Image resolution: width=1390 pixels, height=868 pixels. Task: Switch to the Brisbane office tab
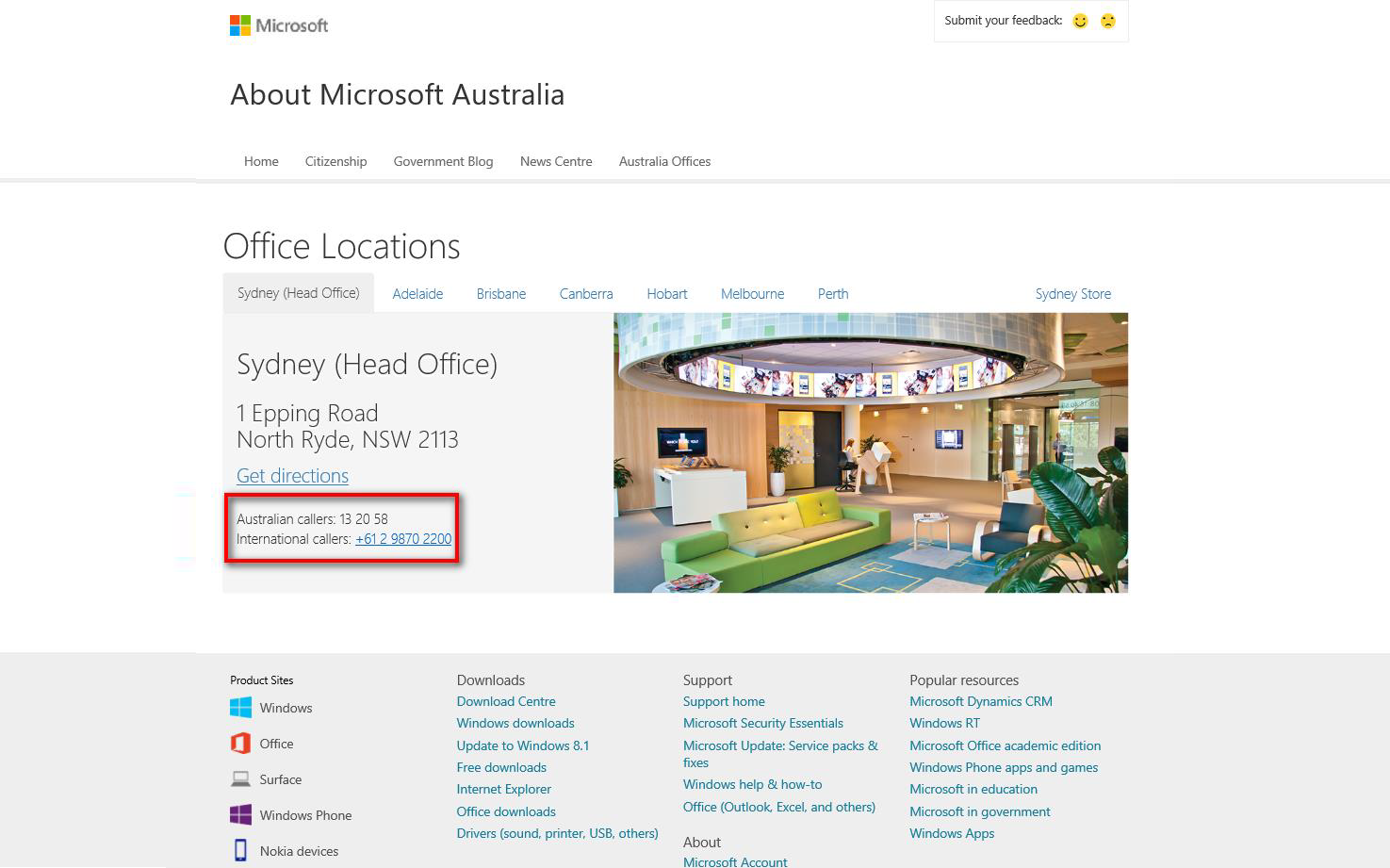(501, 294)
